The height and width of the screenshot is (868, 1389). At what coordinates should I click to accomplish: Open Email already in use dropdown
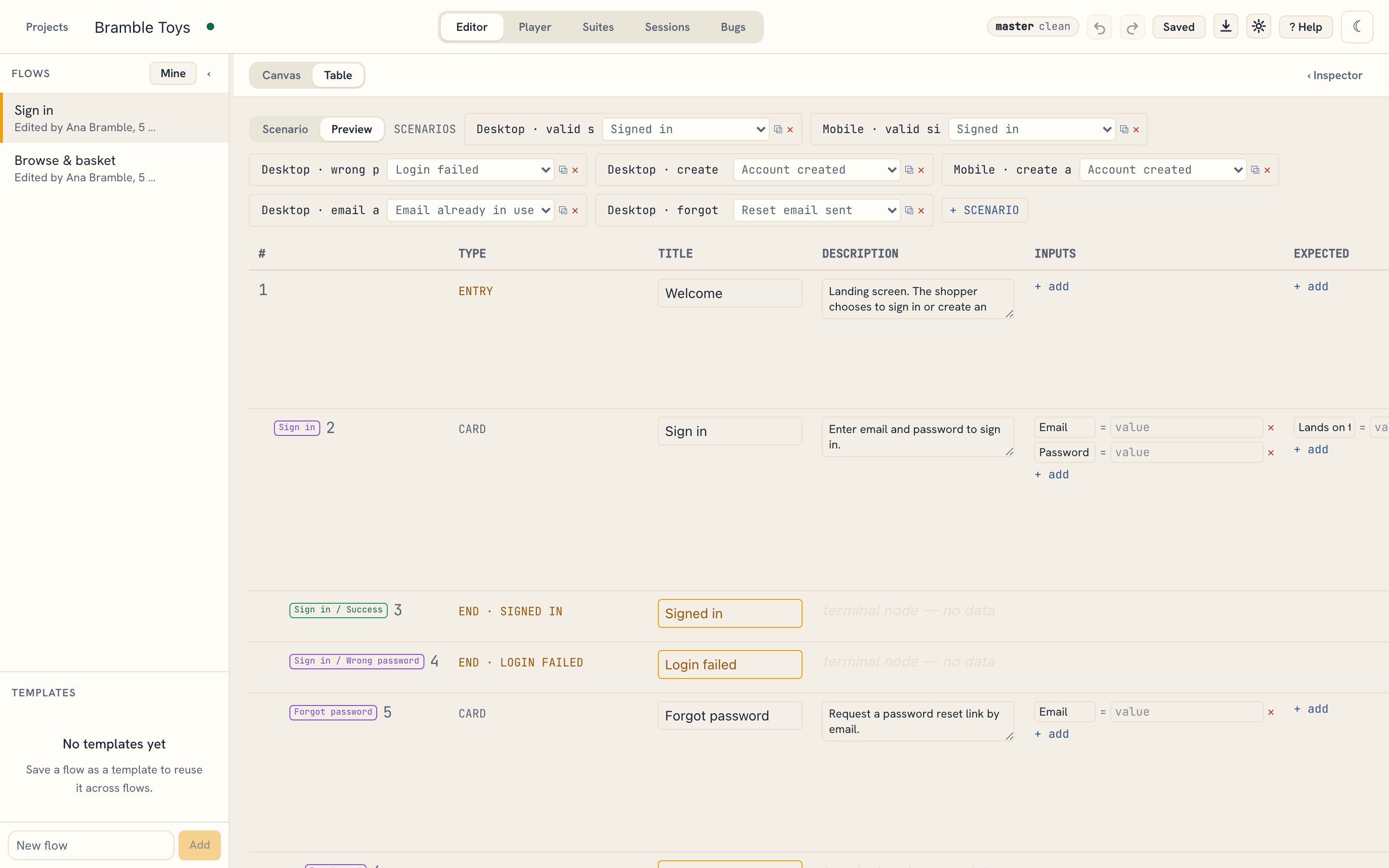471,211
